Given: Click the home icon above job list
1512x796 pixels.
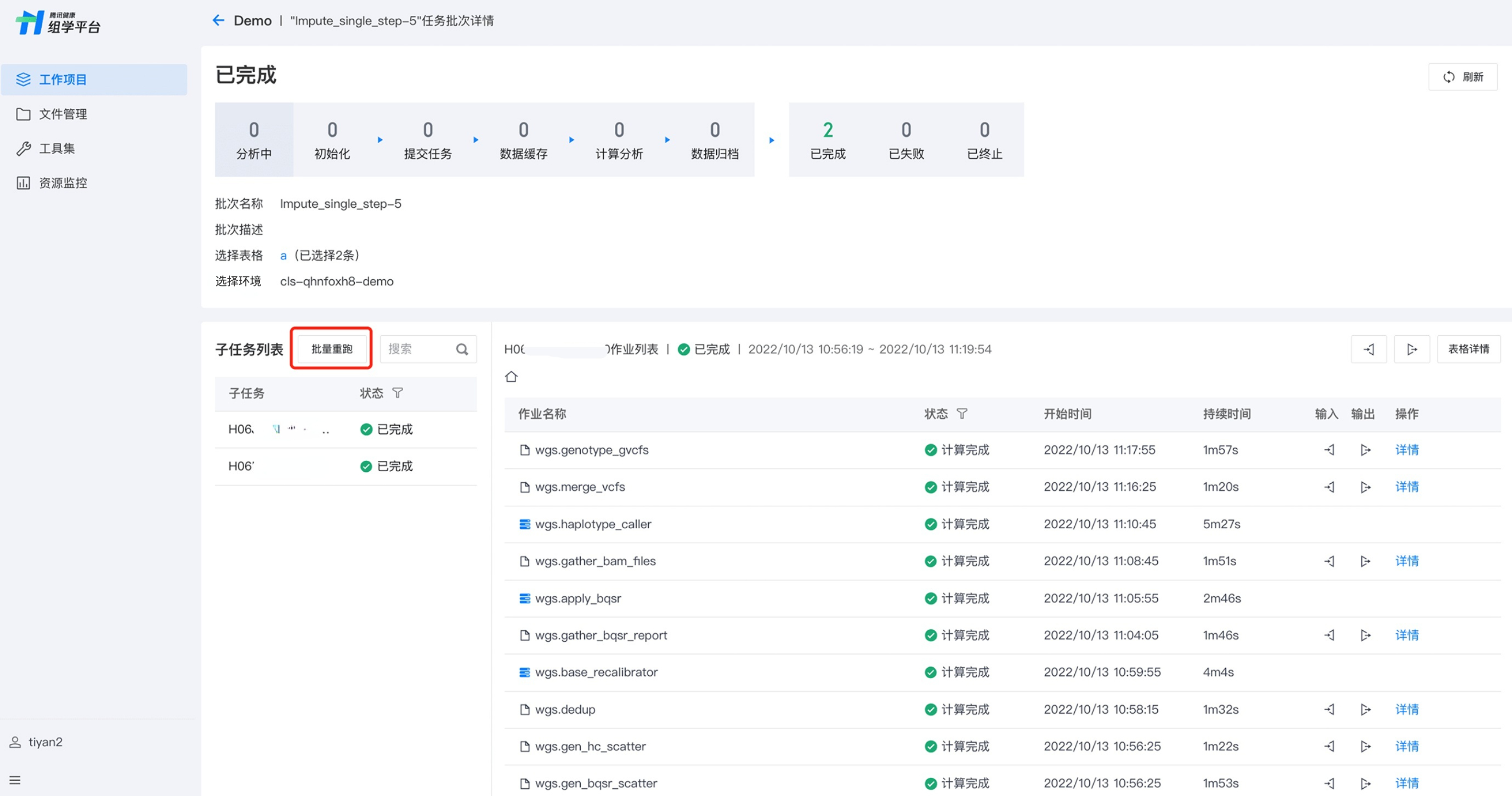Looking at the screenshot, I should [x=511, y=376].
